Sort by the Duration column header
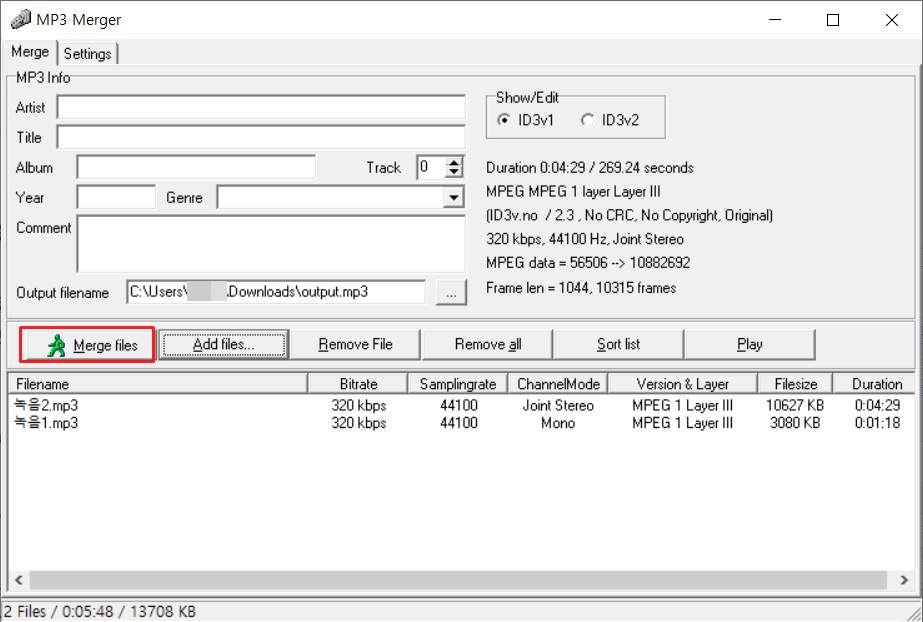 click(876, 384)
